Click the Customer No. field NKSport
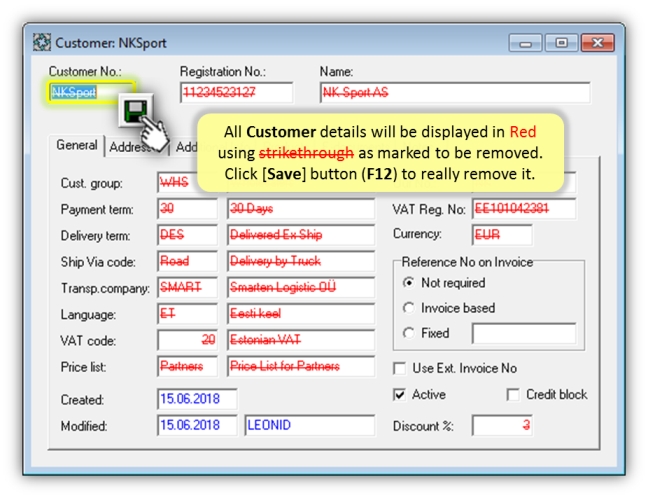The height and width of the screenshot is (498, 648). [91, 92]
